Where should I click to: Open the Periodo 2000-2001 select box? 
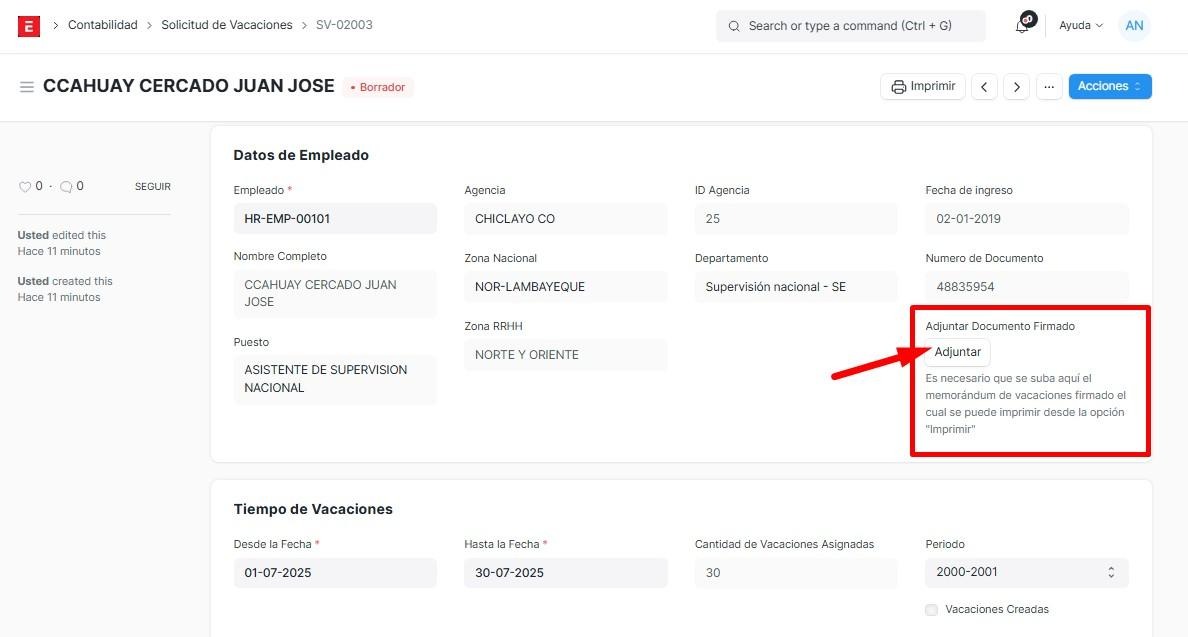(1026, 573)
